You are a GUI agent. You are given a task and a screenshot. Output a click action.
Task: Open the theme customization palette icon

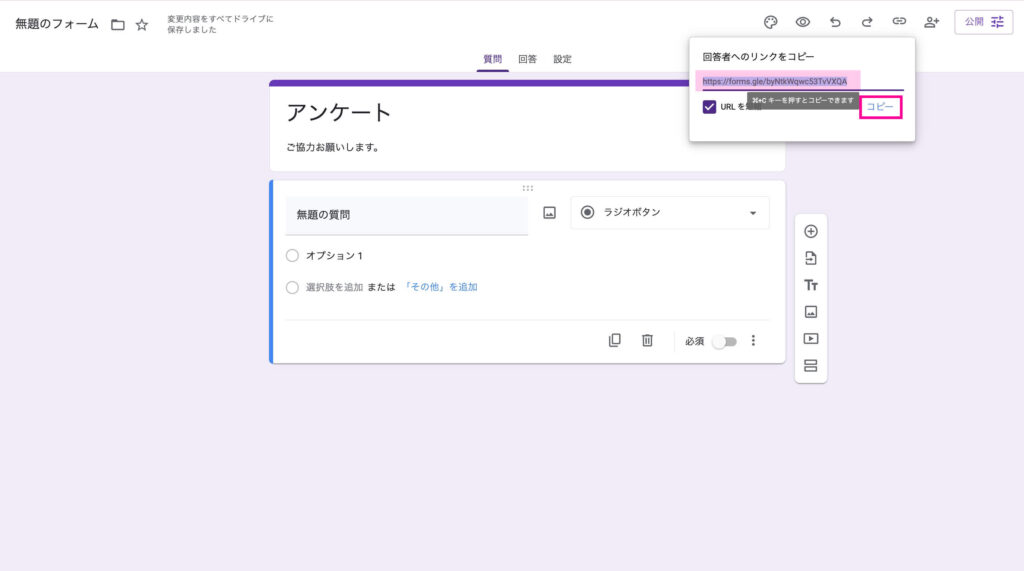click(770, 22)
